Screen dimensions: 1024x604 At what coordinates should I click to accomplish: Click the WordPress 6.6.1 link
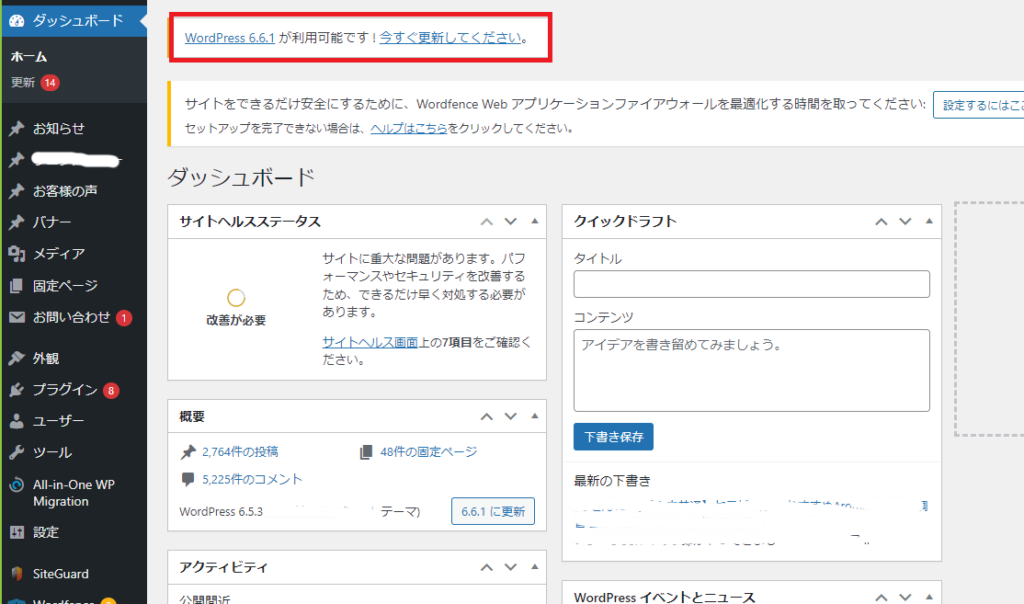pos(230,38)
